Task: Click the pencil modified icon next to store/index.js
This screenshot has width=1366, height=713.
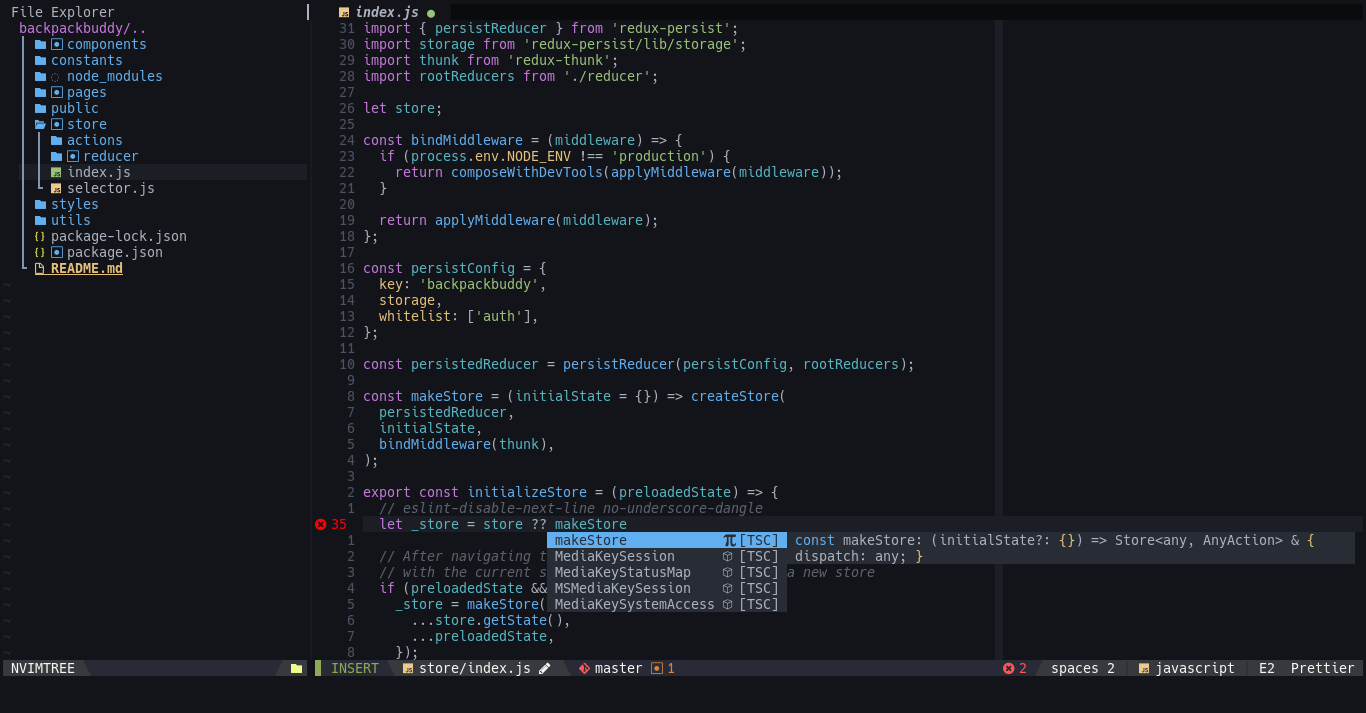Action: [545, 668]
